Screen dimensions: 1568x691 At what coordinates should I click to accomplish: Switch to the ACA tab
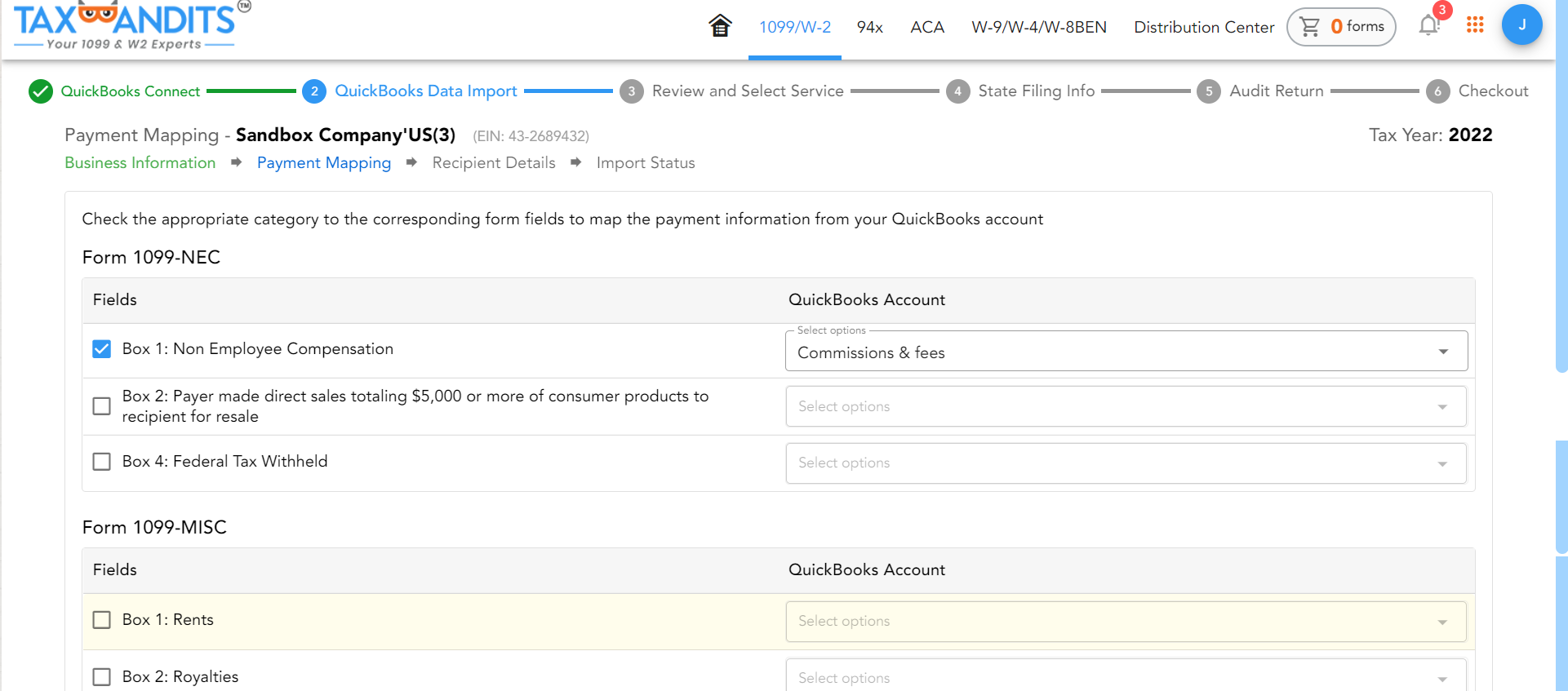(927, 27)
